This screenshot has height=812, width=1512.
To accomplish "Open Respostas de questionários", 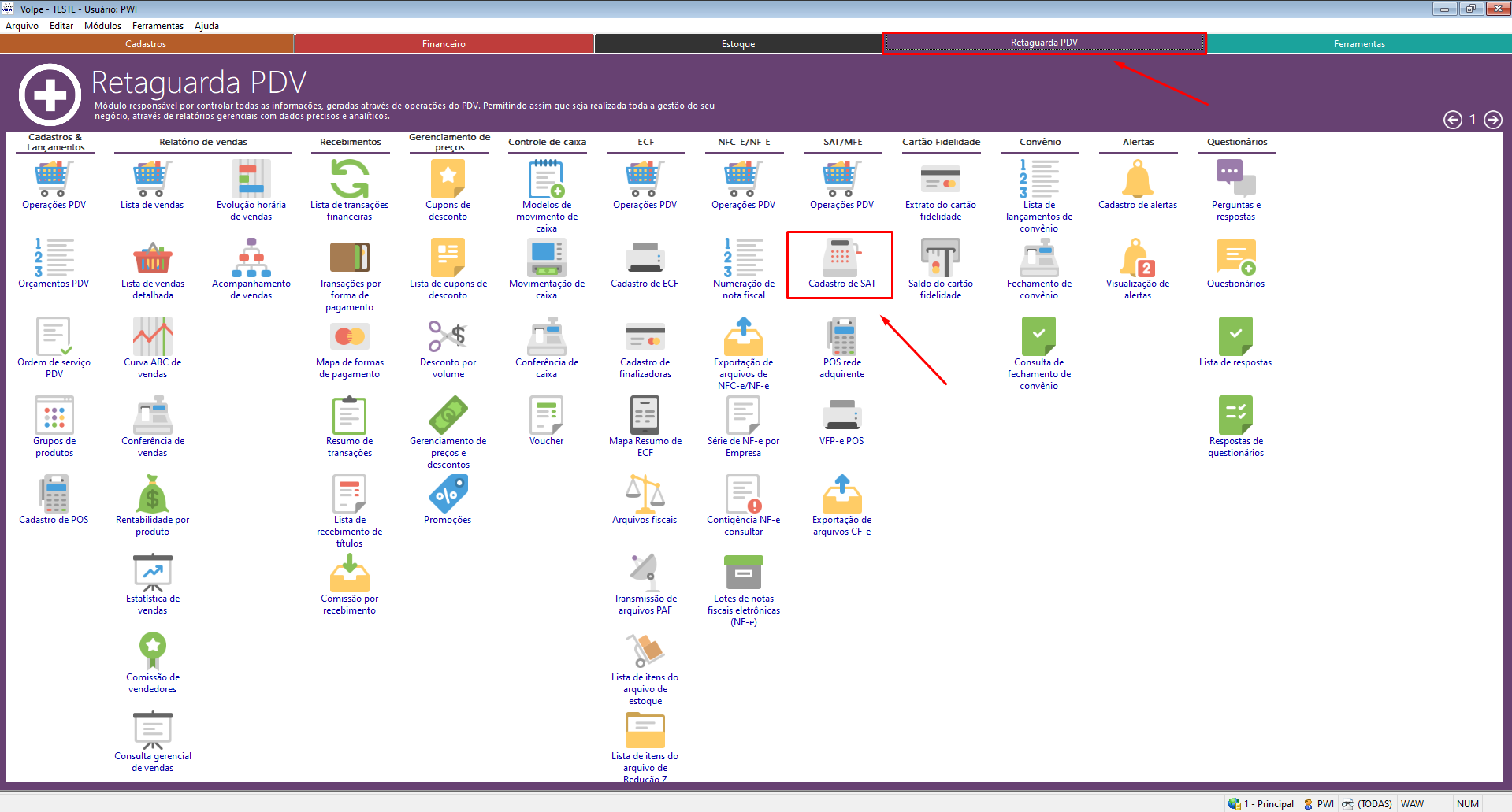I will pos(1236,427).
